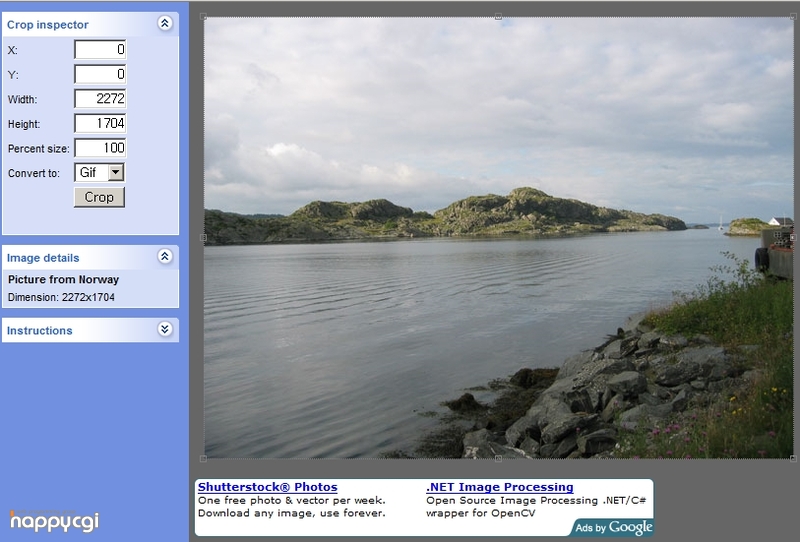The width and height of the screenshot is (800, 542).
Task: Click right-middle crop handle of the image
Action: point(793,237)
